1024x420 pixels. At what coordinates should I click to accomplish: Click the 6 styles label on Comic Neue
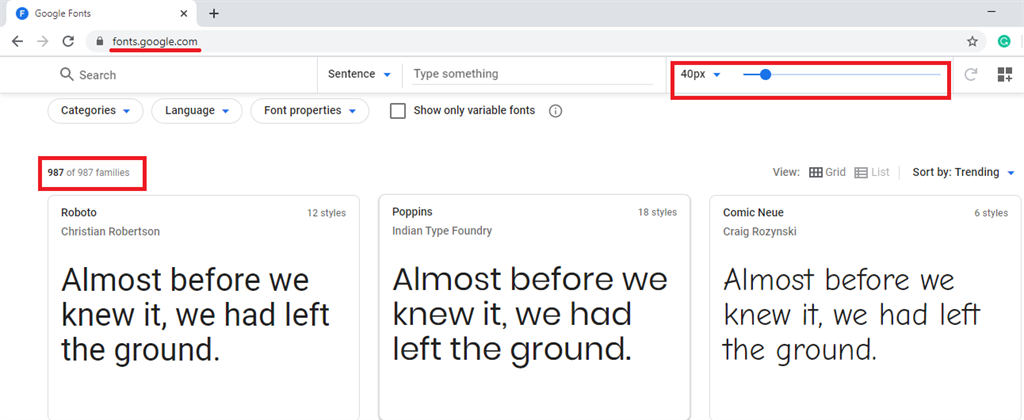click(x=991, y=213)
